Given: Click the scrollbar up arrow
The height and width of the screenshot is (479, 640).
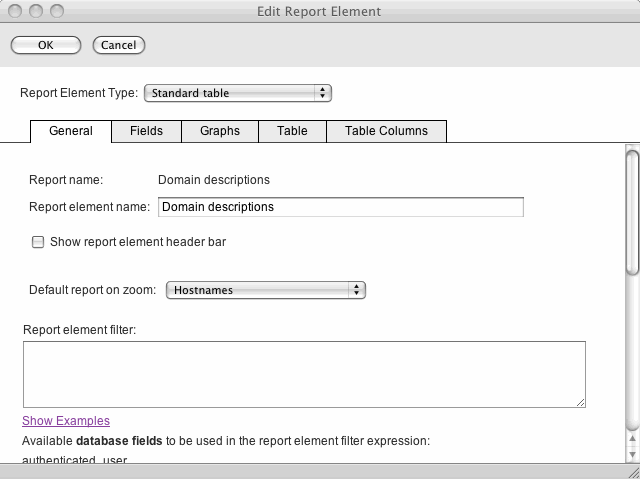Looking at the screenshot, I should 631,440.
